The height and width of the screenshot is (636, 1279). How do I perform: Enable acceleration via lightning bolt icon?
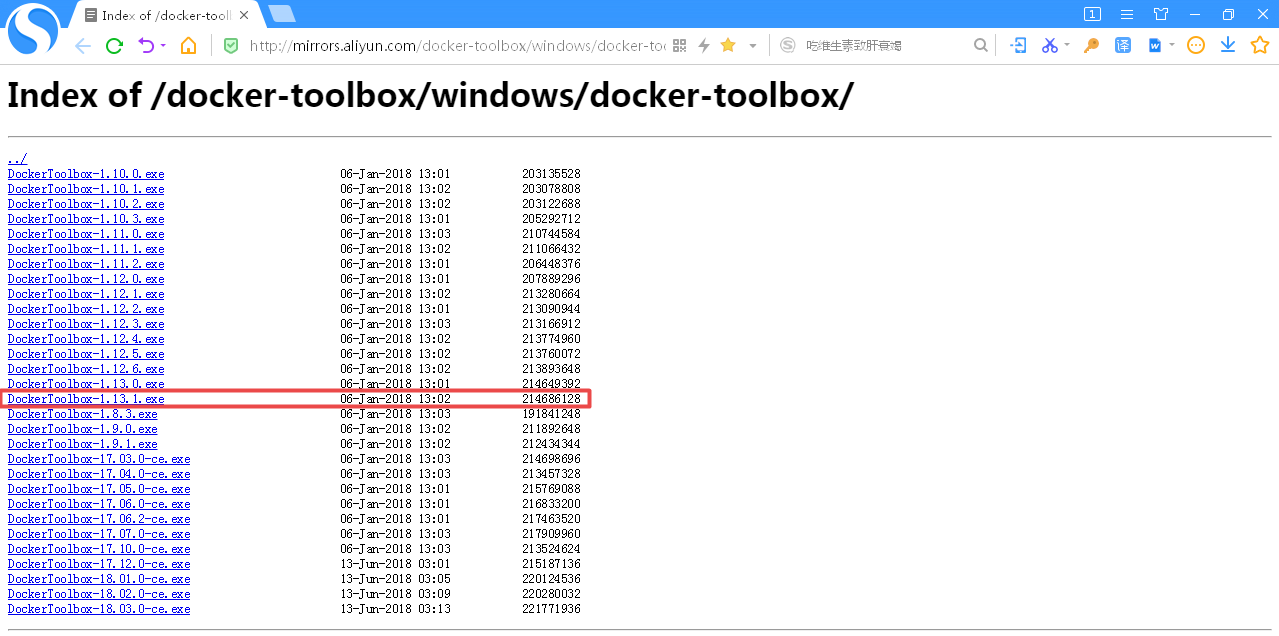(703, 45)
